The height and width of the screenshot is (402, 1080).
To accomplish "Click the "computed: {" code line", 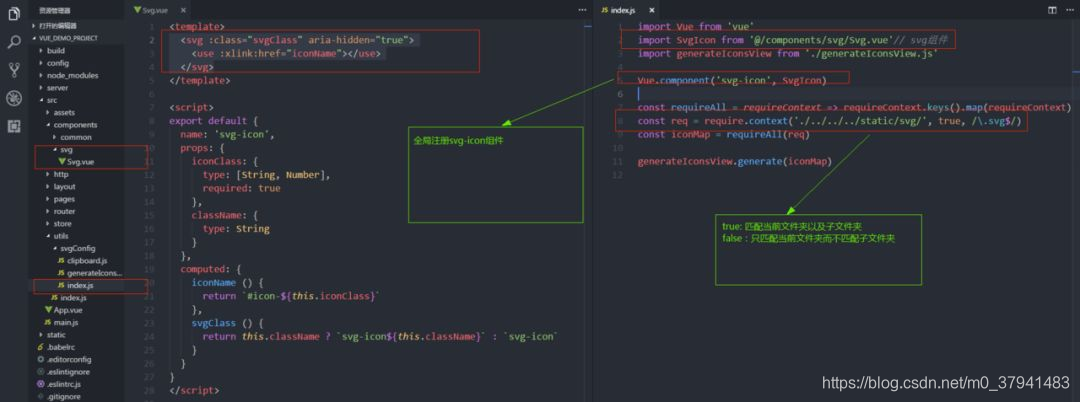I will coord(211,269).
